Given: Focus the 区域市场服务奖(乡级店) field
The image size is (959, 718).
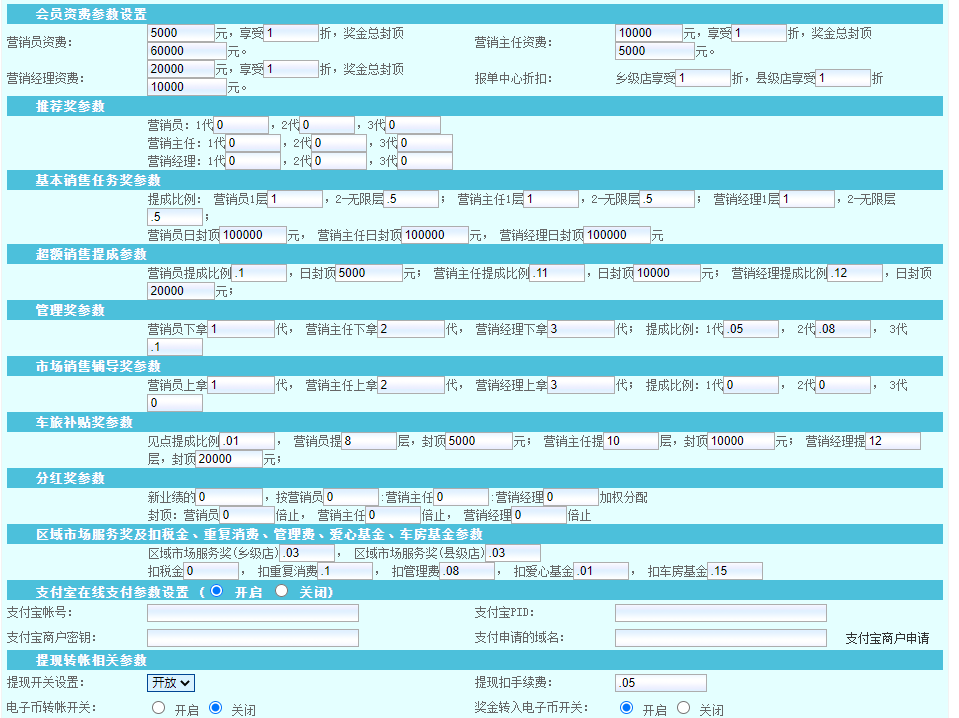Looking at the screenshot, I should 307,553.
